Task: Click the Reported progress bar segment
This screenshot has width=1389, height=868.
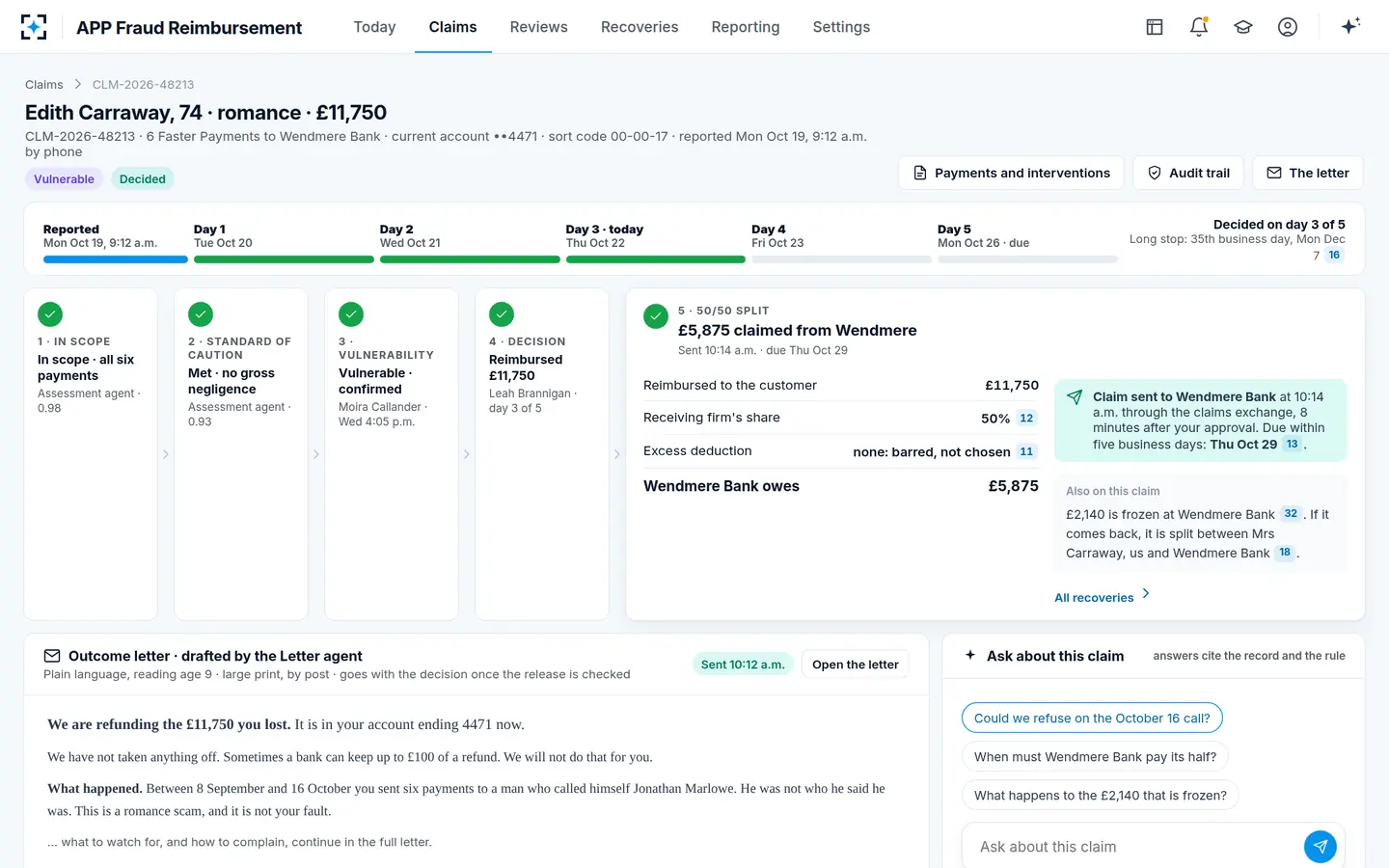Action: (116, 259)
